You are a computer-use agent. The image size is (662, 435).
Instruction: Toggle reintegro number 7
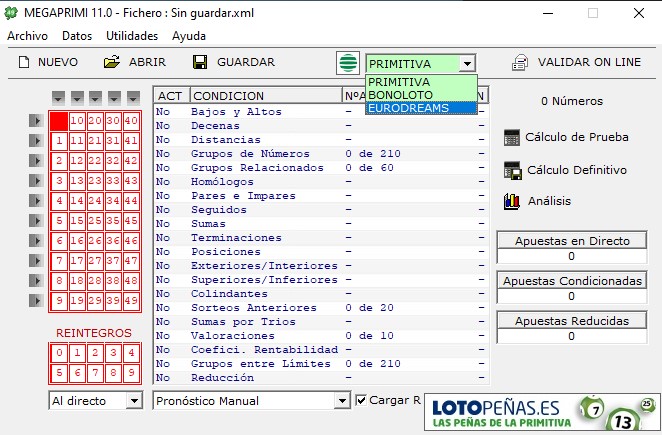pyautogui.click(x=95, y=373)
